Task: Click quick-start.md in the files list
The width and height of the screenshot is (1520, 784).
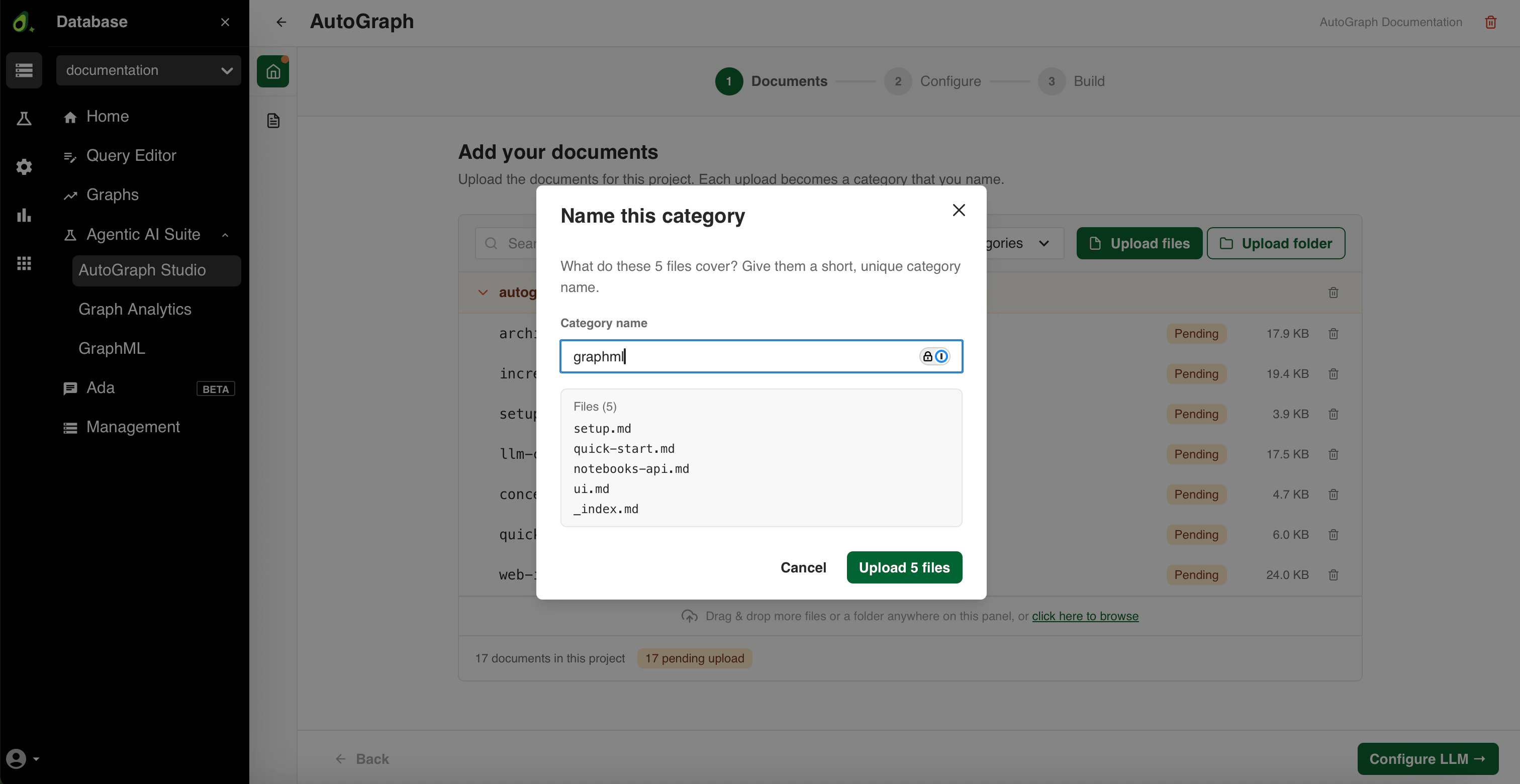Action: [624, 449]
